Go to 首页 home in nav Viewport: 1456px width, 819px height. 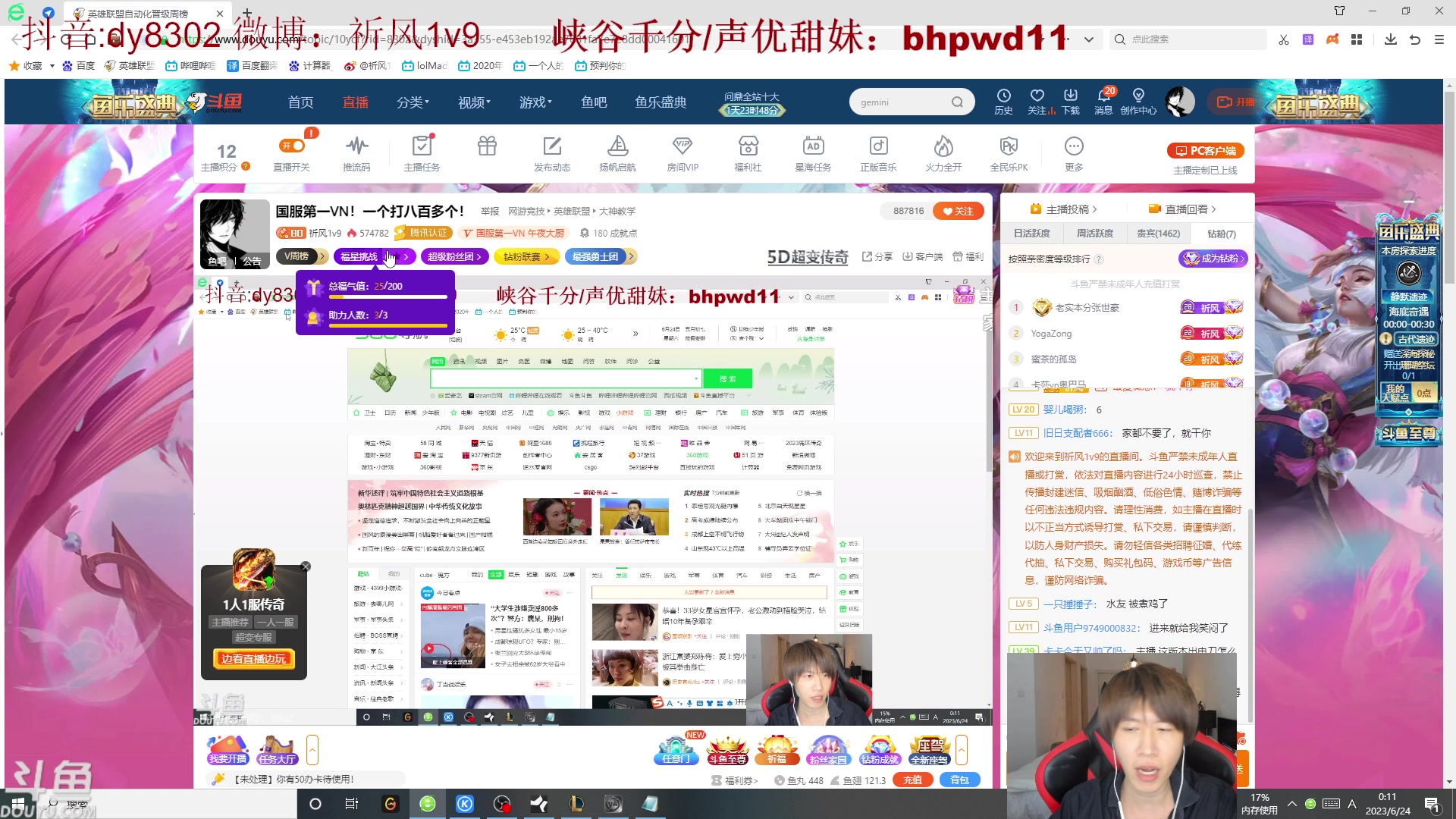click(x=300, y=102)
